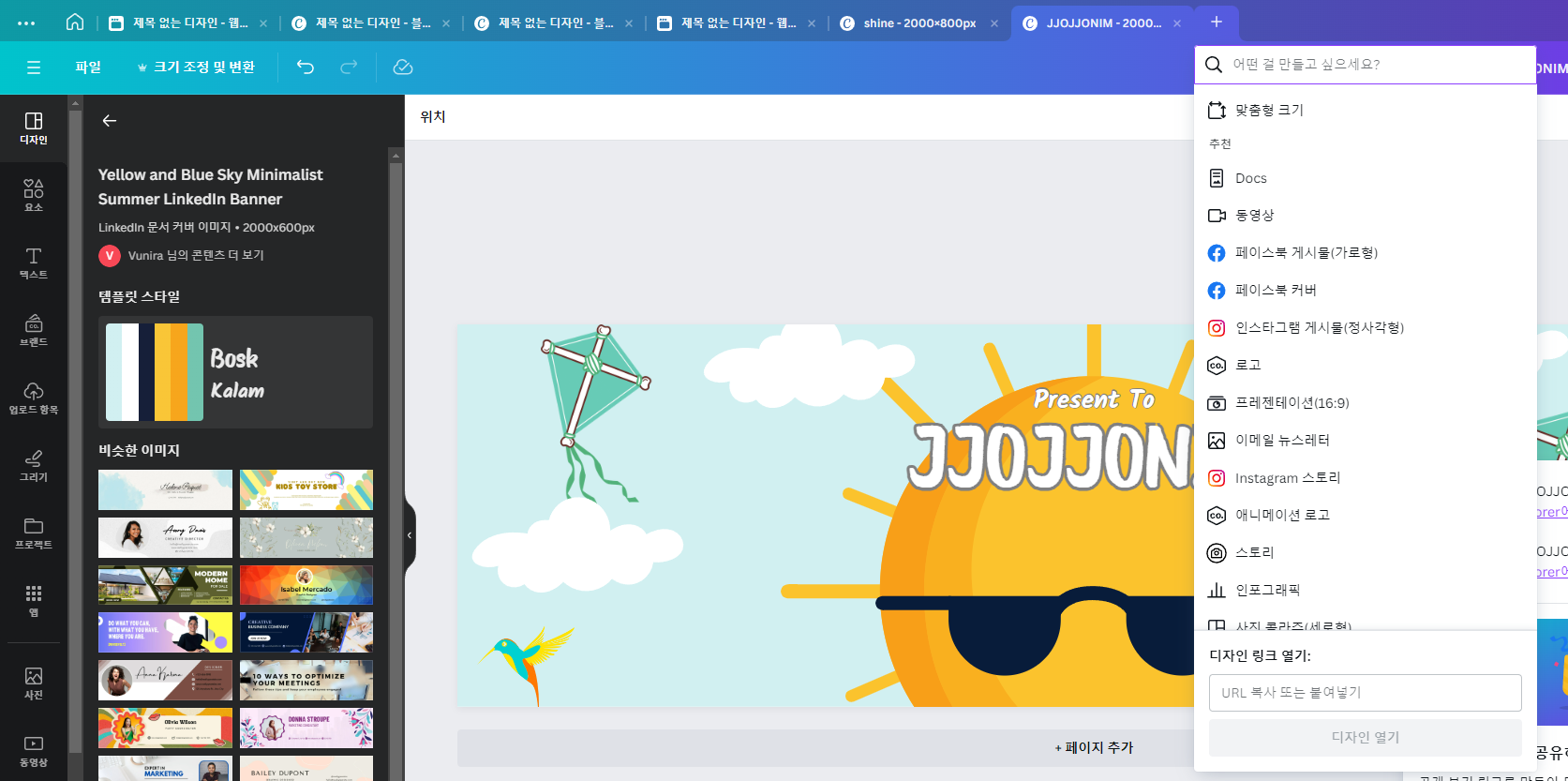Apply the Bosk Kalam template style
The height and width of the screenshot is (781, 1568).
[x=235, y=372]
